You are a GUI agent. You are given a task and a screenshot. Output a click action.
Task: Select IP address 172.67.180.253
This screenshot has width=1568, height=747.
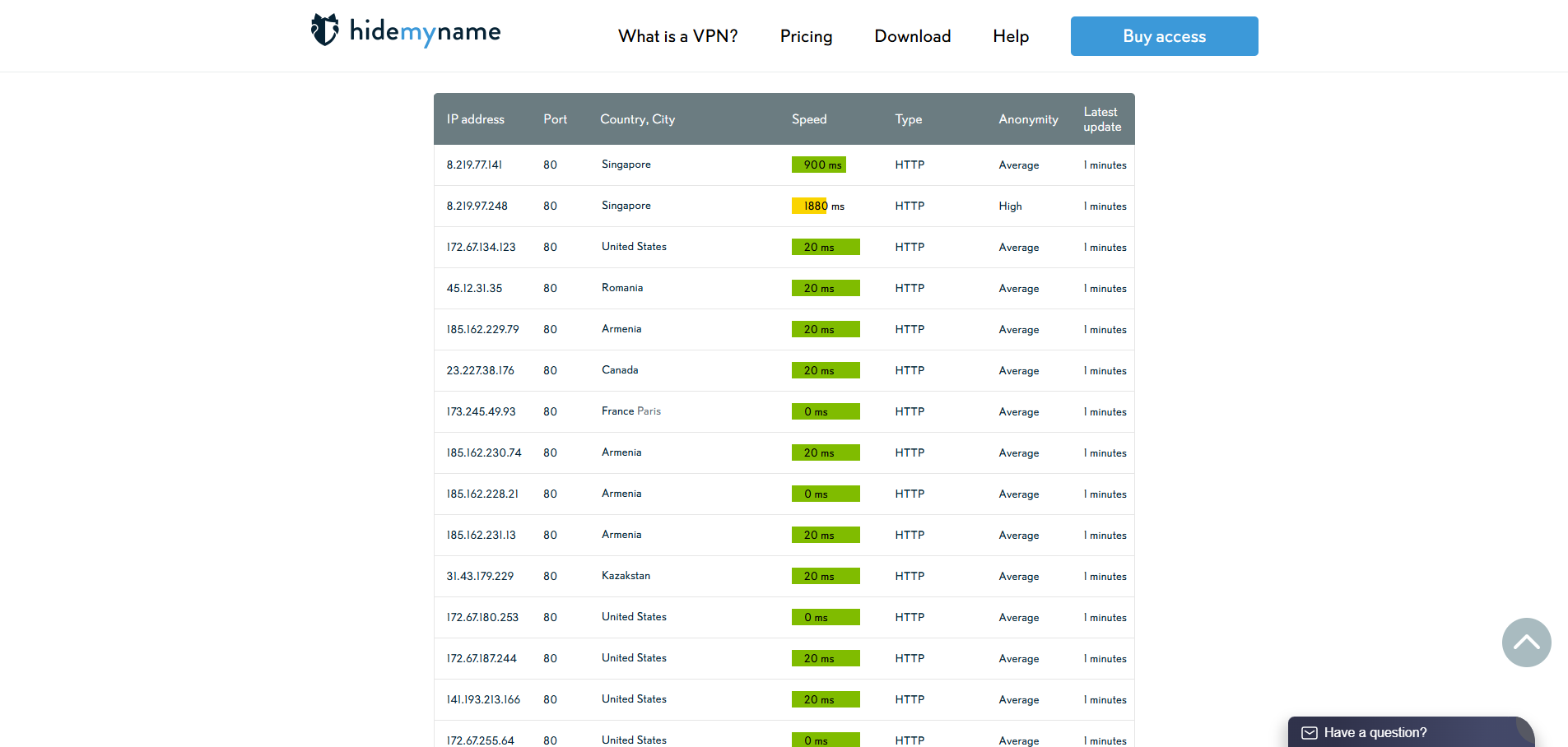click(x=483, y=617)
